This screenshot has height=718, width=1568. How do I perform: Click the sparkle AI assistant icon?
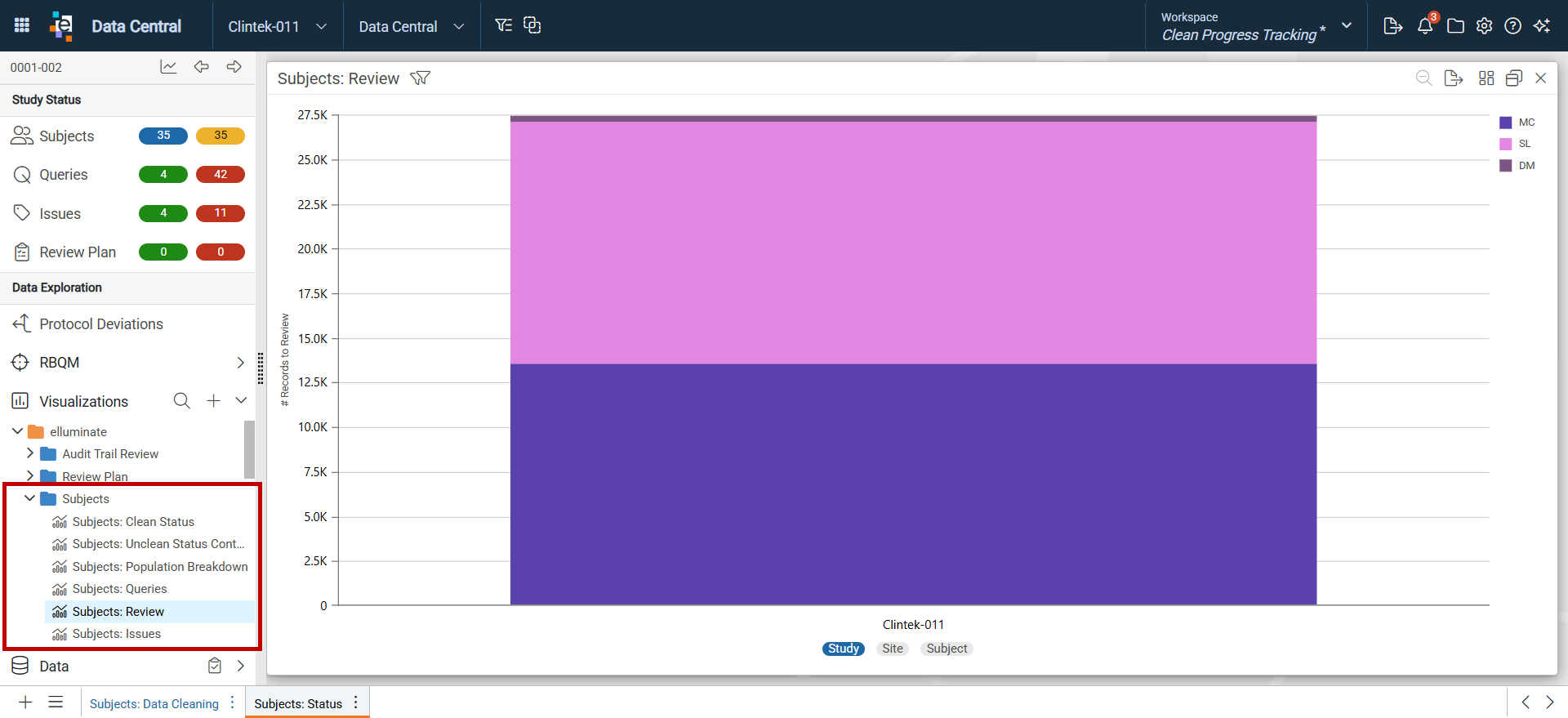pyautogui.click(x=1542, y=26)
